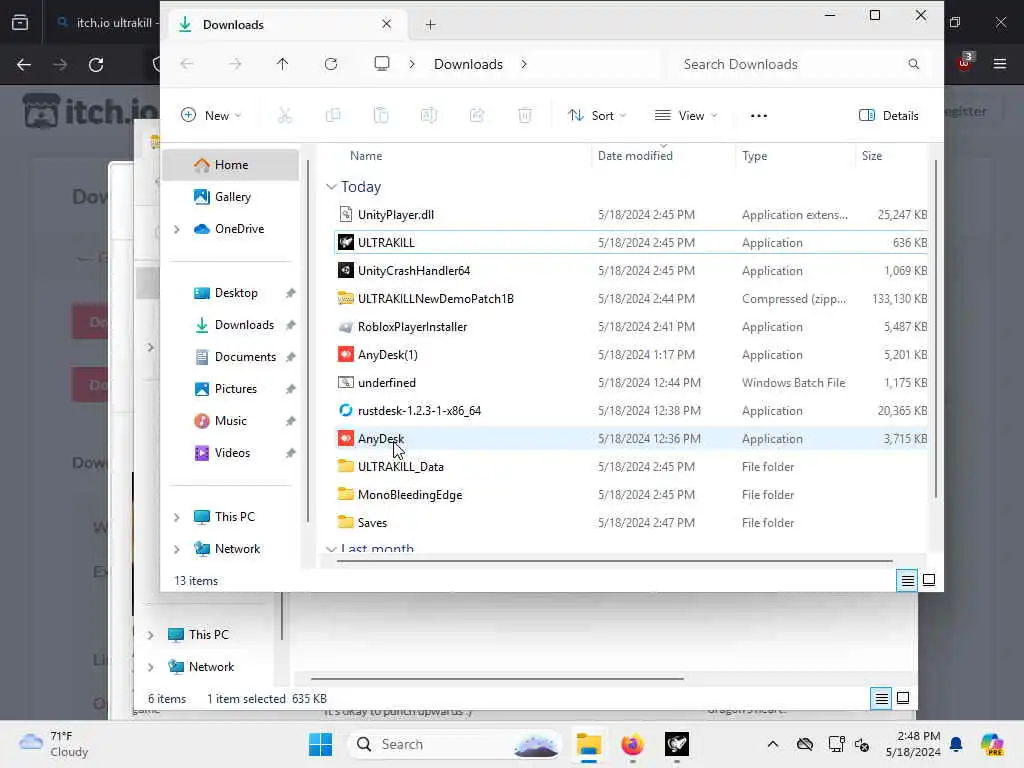Open the See more three-dots menu
This screenshot has height=768, width=1024.
759,116
